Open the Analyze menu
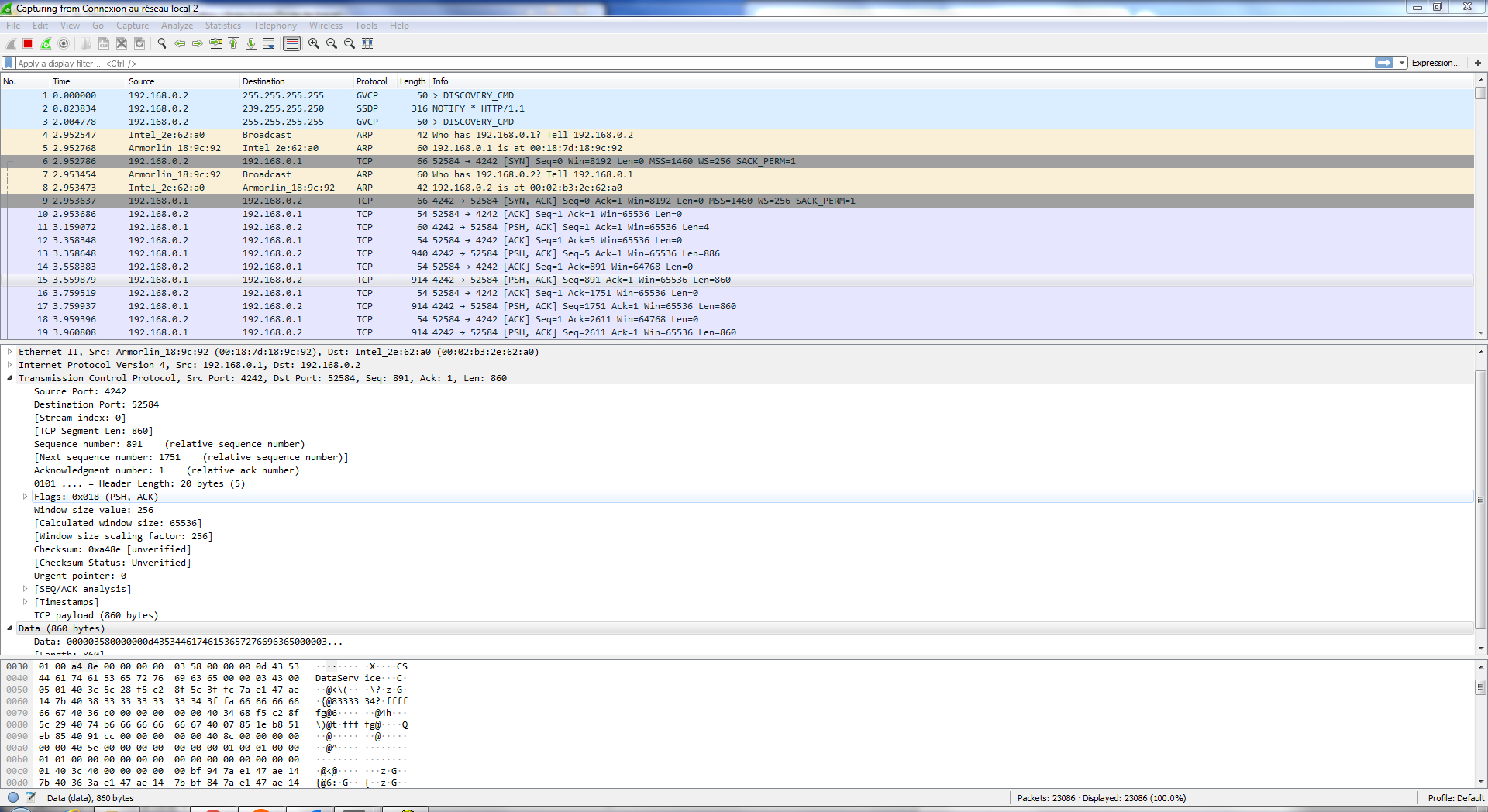Screen dimensions: 1488x812 click(x=177, y=26)
